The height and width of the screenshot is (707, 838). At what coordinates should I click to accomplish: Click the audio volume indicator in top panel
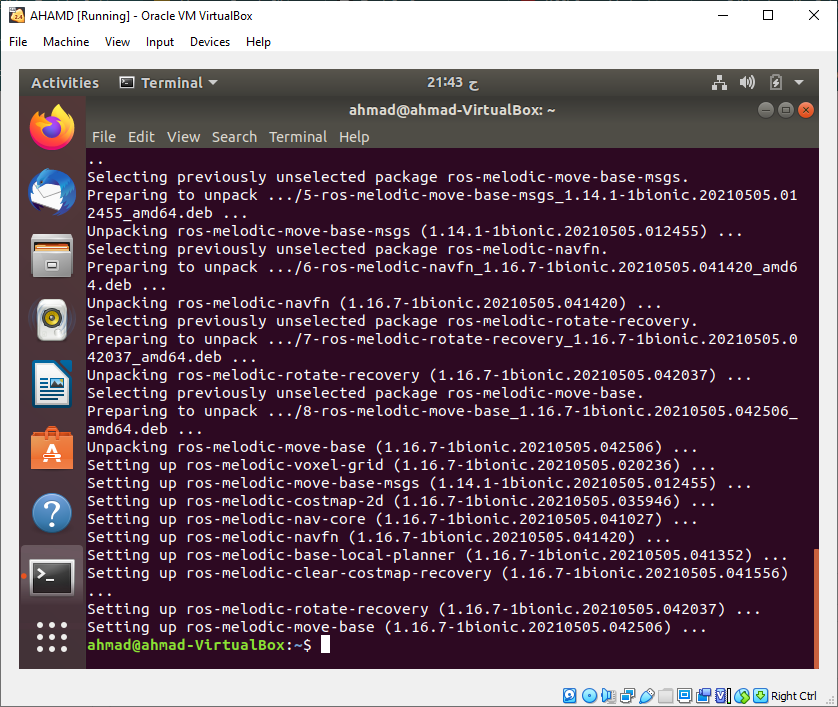pos(748,82)
